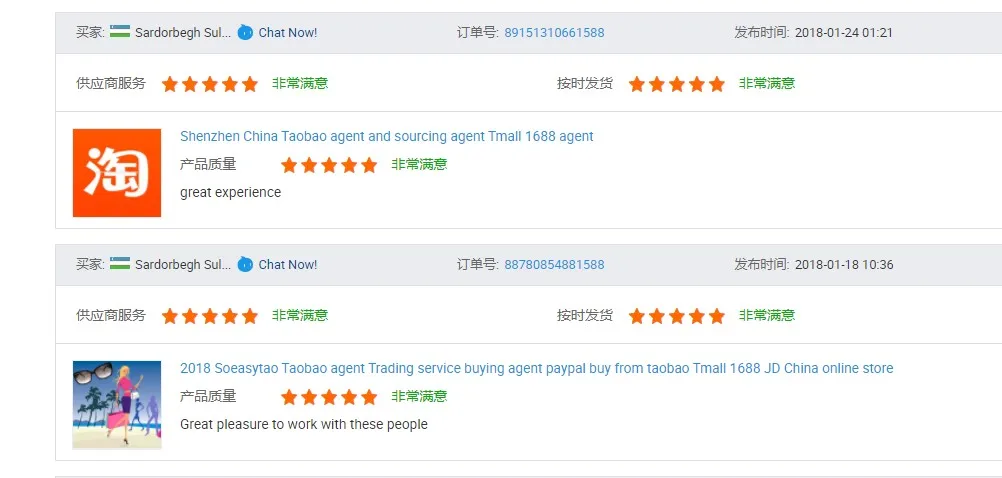Open Shenzhen China Taobao agent product link

point(386,136)
